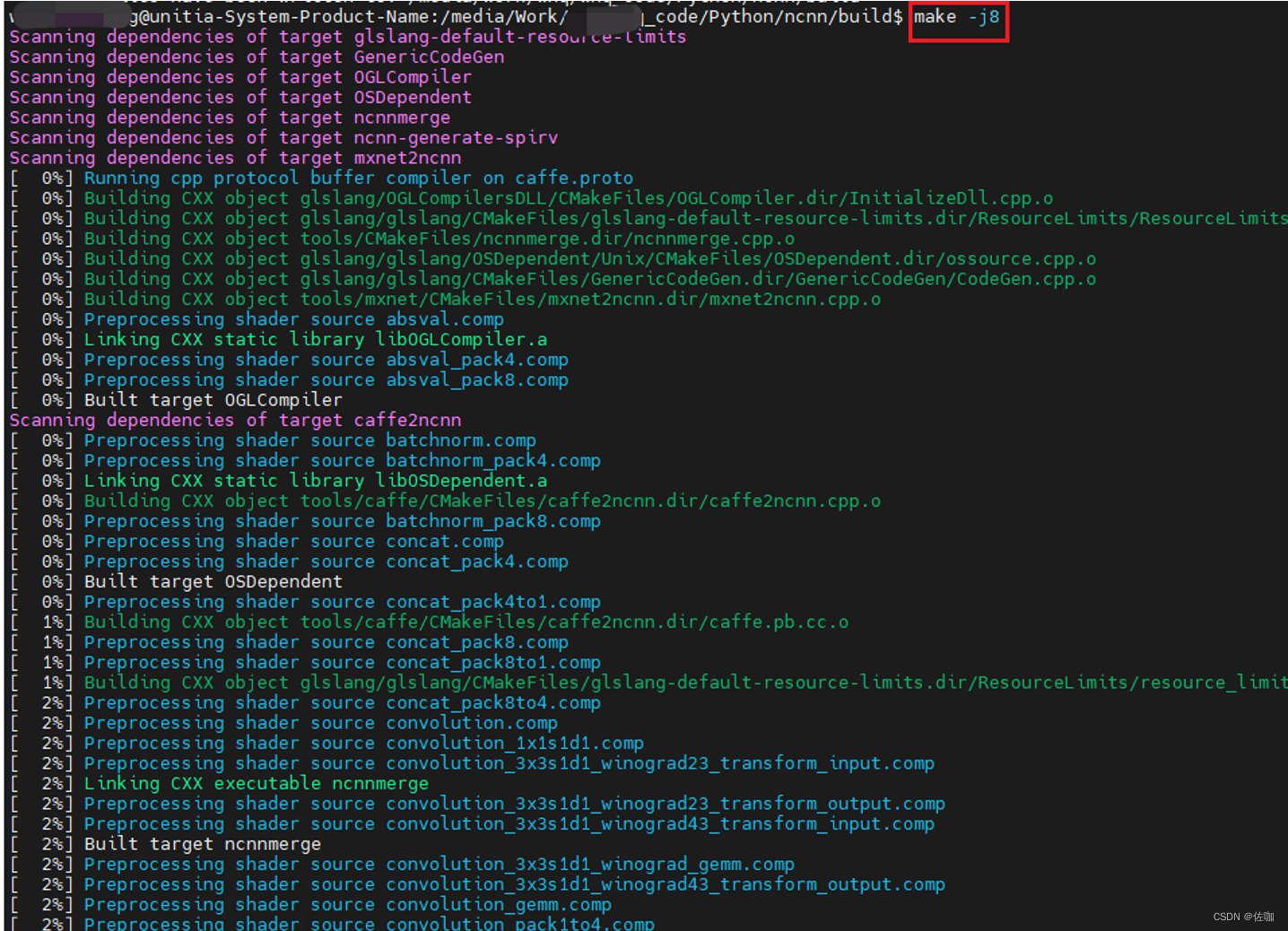Click 'Linking CXX static library libOGLCompiler.a'
The height and width of the screenshot is (931, 1288).
(x=316, y=340)
